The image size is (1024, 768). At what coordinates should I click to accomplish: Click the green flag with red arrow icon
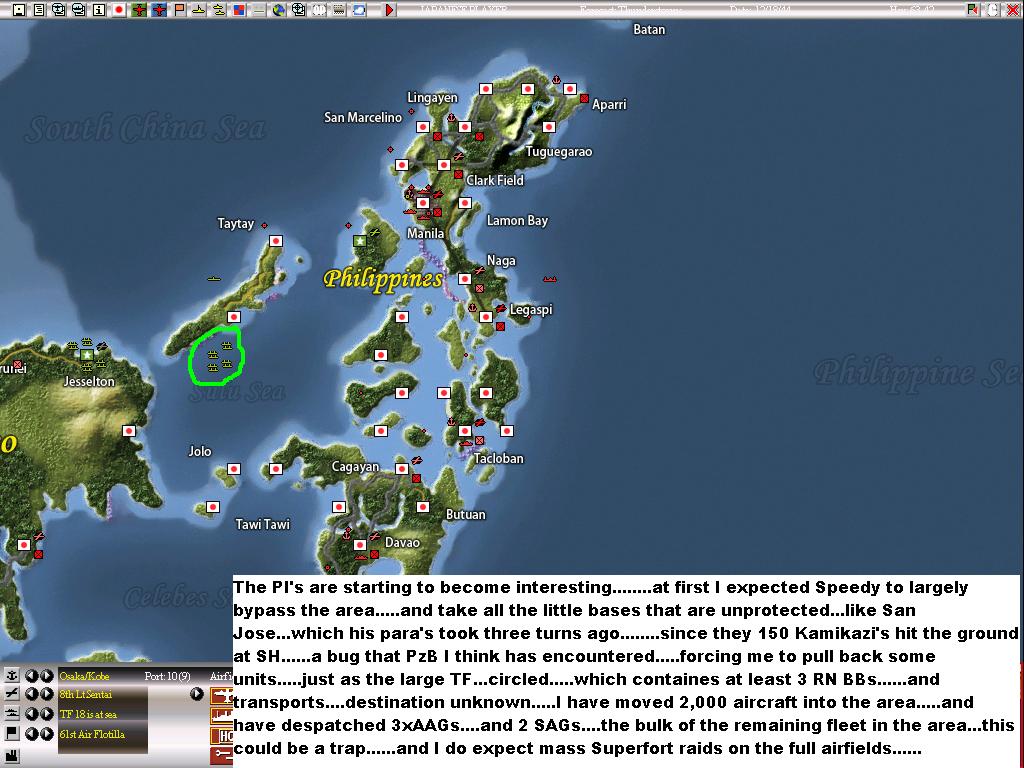coord(972,9)
